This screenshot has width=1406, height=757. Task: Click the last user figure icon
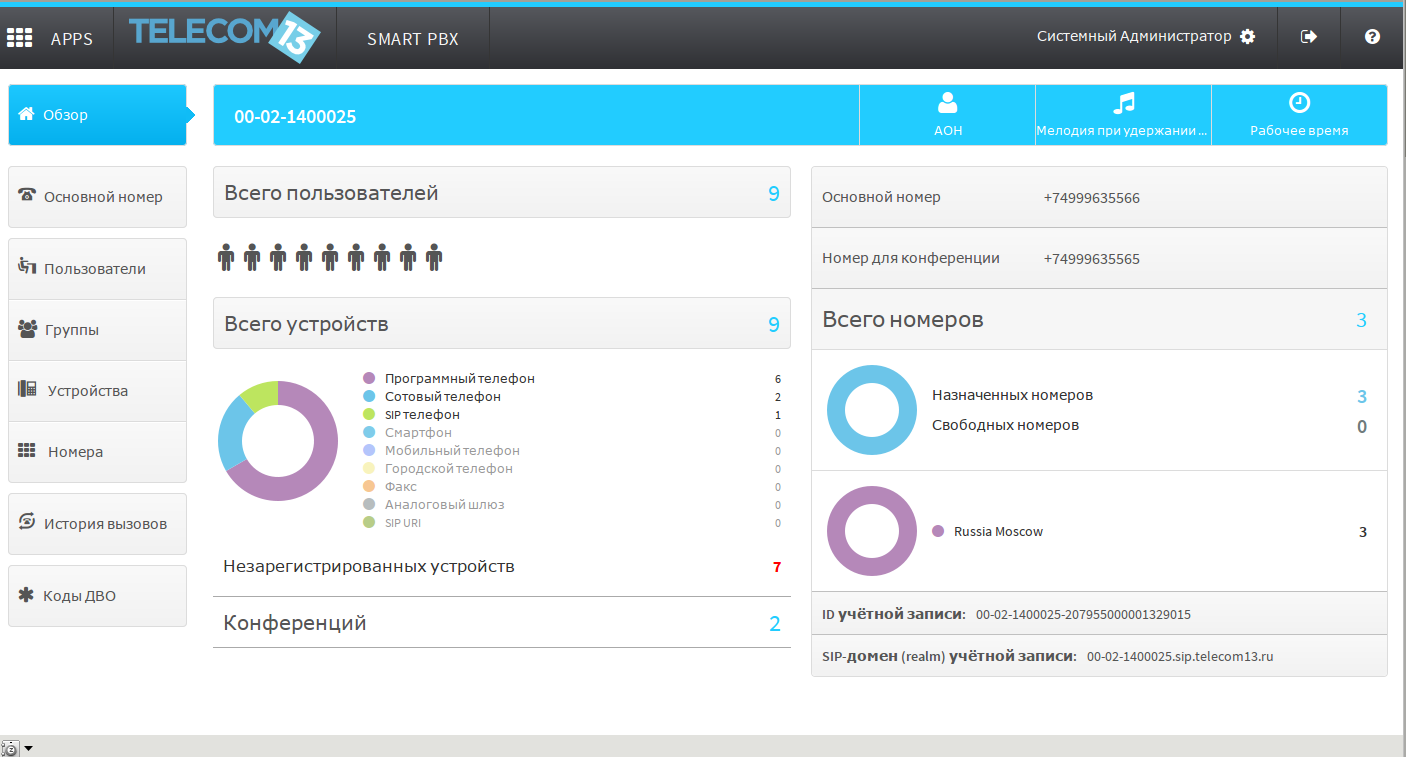(x=434, y=258)
